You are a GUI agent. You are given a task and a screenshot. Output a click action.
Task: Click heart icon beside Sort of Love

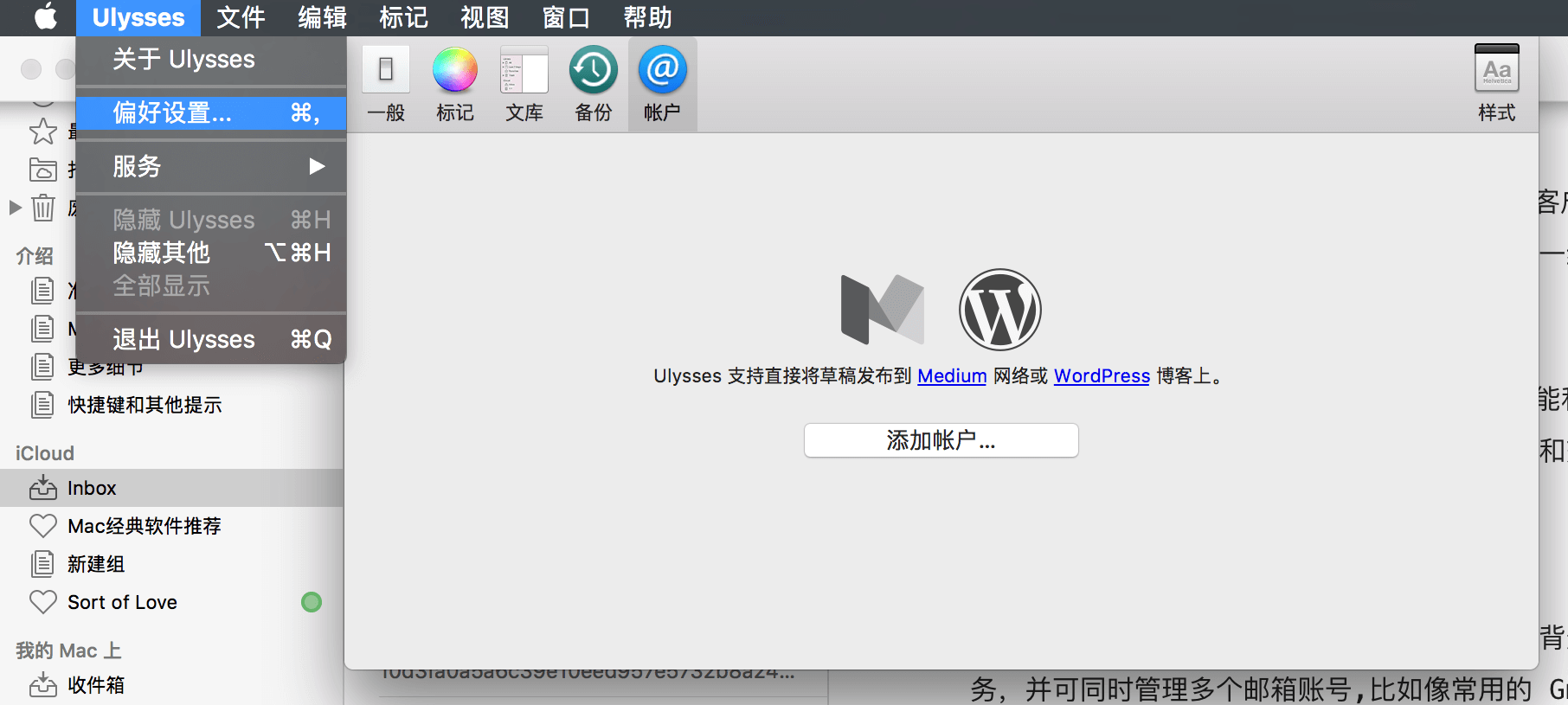click(x=43, y=602)
